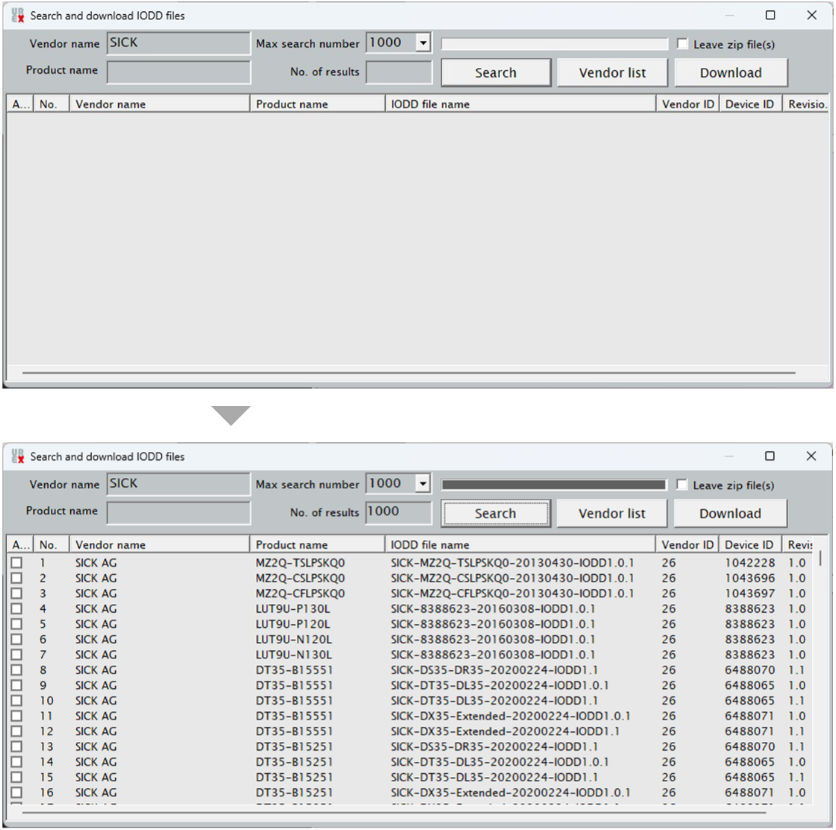Screen dimensions: 836x830
Task: Select file name in row 10
Action: (x=494, y=700)
